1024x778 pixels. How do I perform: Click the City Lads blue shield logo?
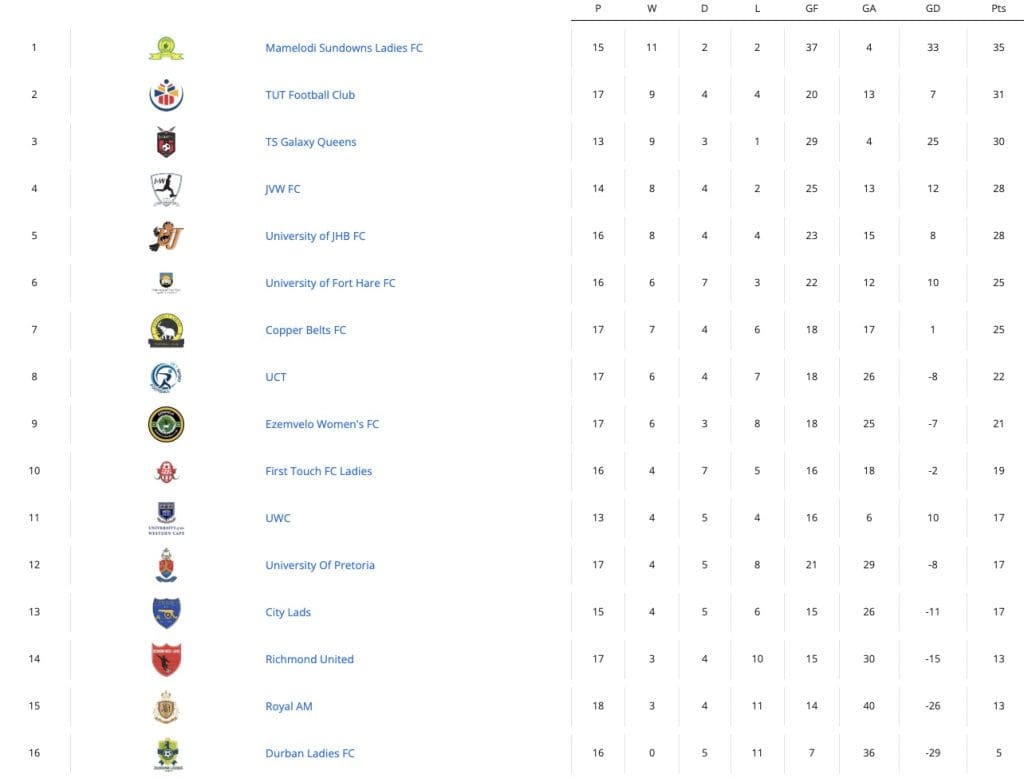(x=166, y=612)
